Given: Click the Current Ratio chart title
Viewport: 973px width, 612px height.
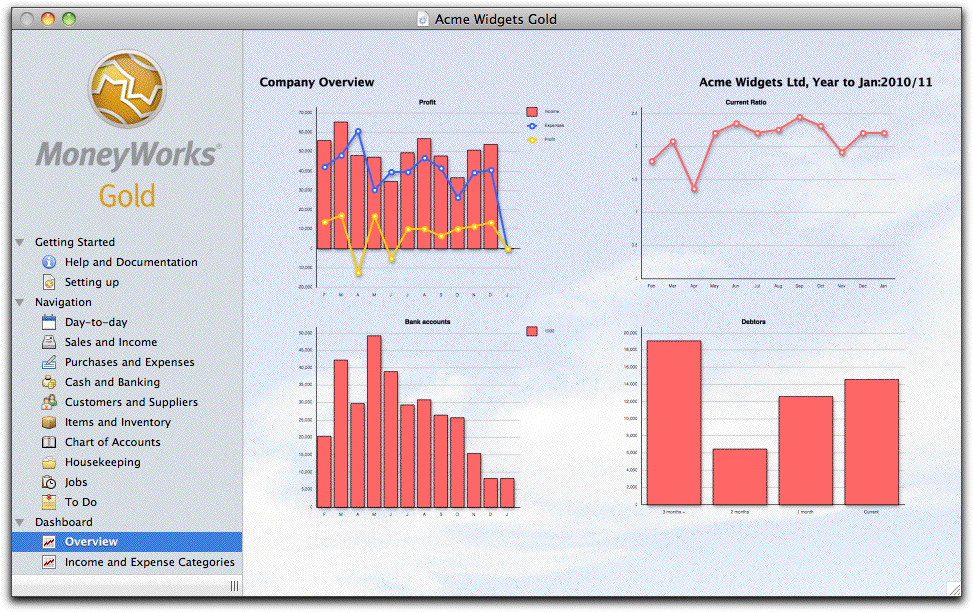Looking at the screenshot, I should (x=746, y=102).
